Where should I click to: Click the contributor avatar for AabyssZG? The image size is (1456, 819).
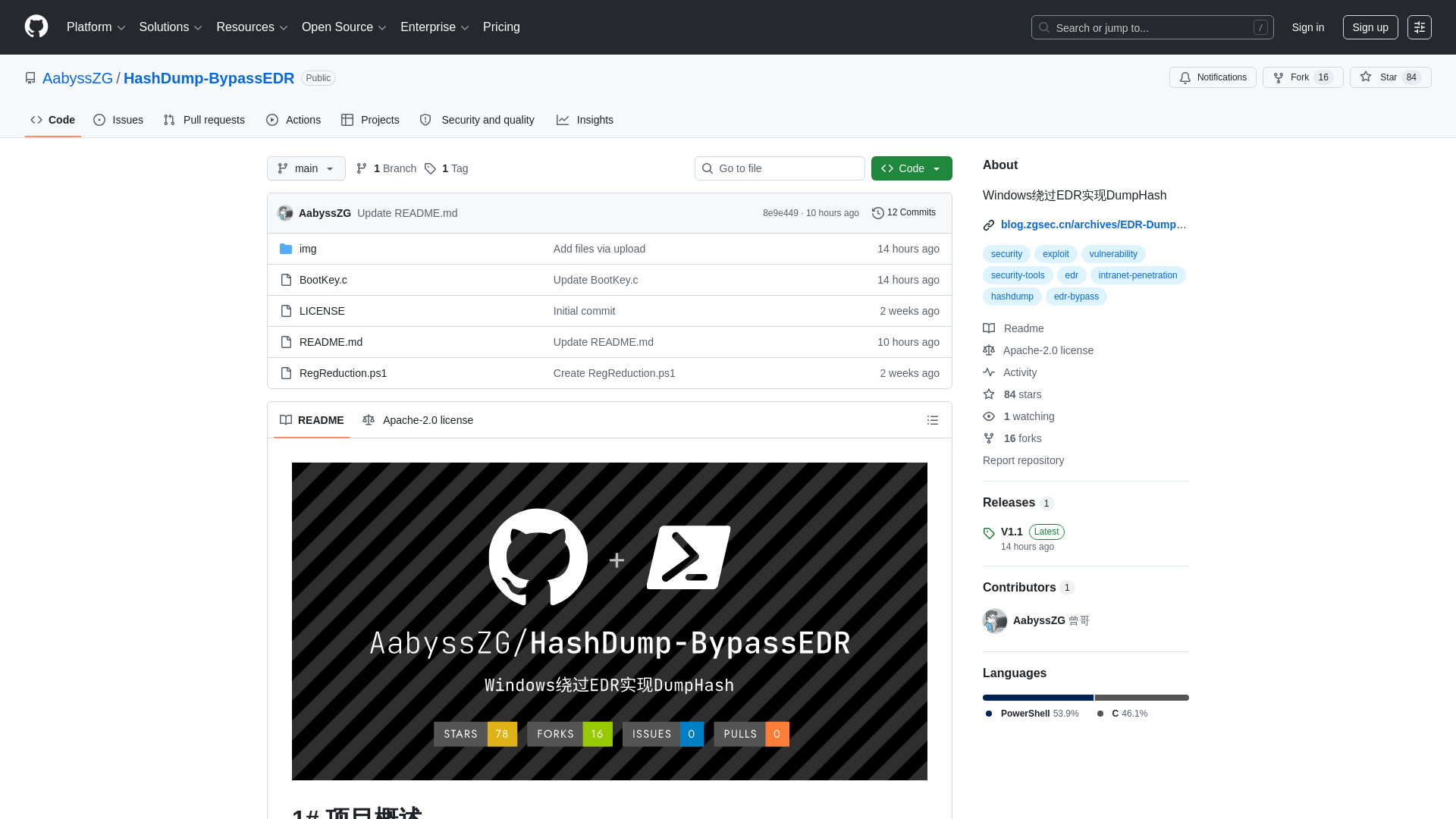click(x=995, y=620)
